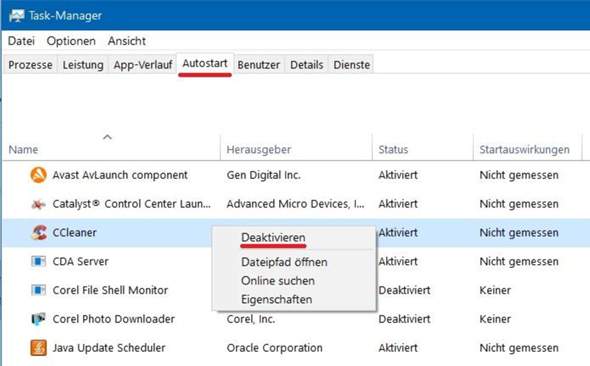Switch to the App-Verlauf tab
Image resolution: width=590 pixels, height=366 pixels.
[x=143, y=65]
